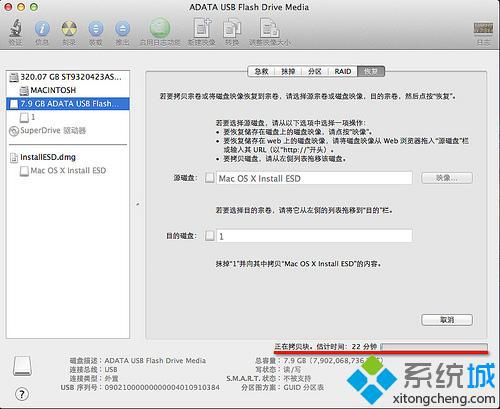Click the capacity value 7.9 GB
This screenshot has height=409, width=500.
tap(295, 361)
